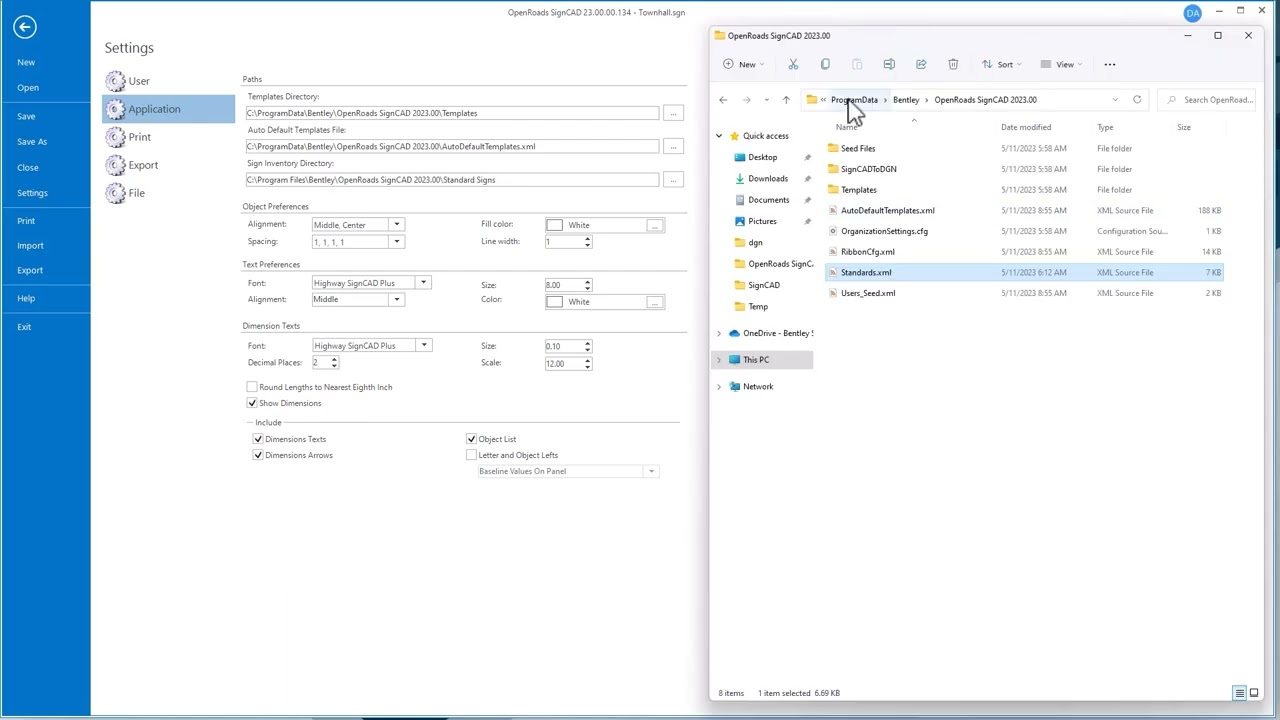The width and height of the screenshot is (1280, 720).
Task: Collapse the Quick access tree node
Action: pyautogui.click(x=719, y=136)
